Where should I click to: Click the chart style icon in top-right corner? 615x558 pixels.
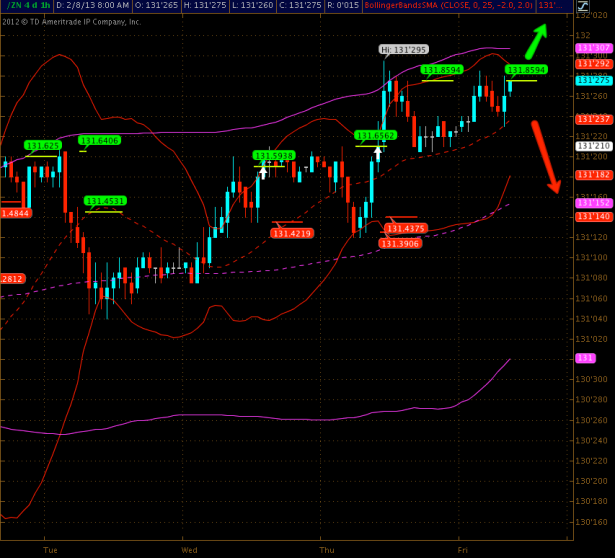583,7
